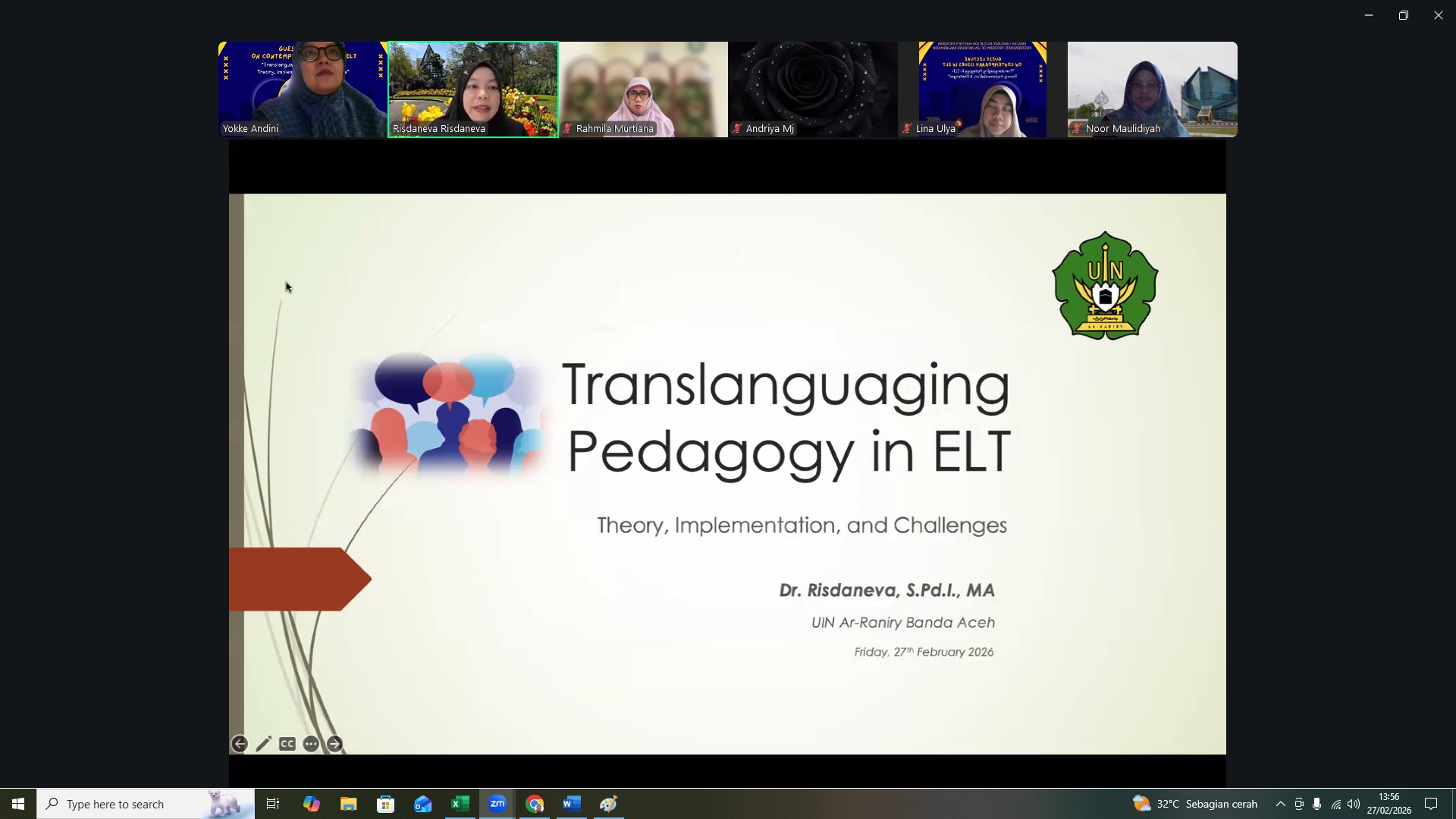The height and width of the screenshot is (819, 1456).
Task: Open the Windows notification center
Action: tap(1431, 804)
